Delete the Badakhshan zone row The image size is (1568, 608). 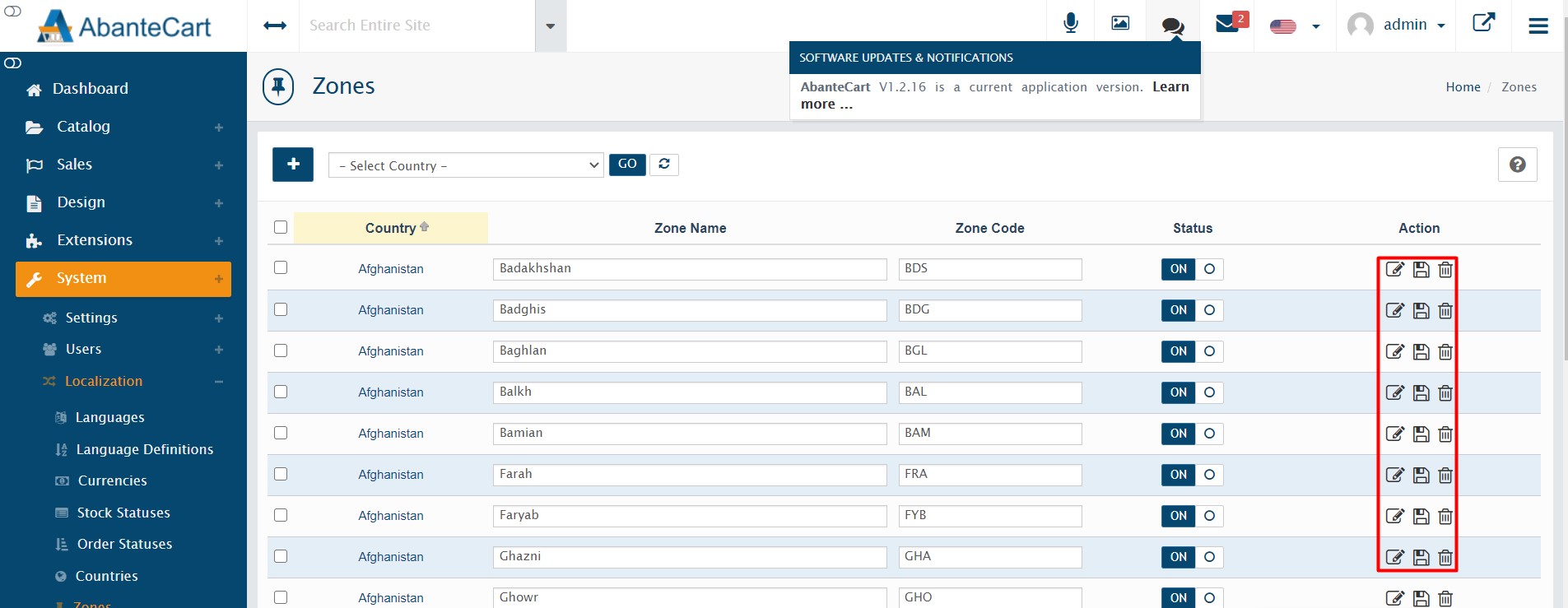[x=1445, y=269]
